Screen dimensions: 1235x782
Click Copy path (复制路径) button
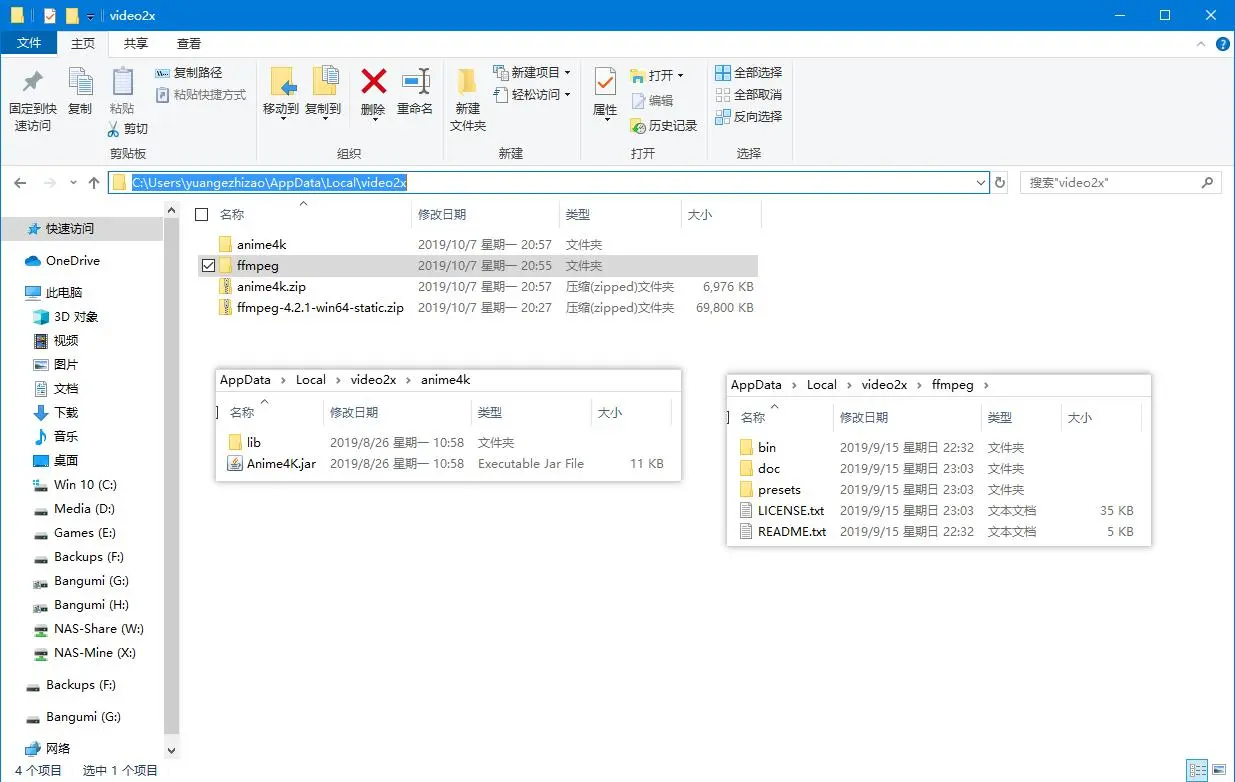tap(189, 73)
